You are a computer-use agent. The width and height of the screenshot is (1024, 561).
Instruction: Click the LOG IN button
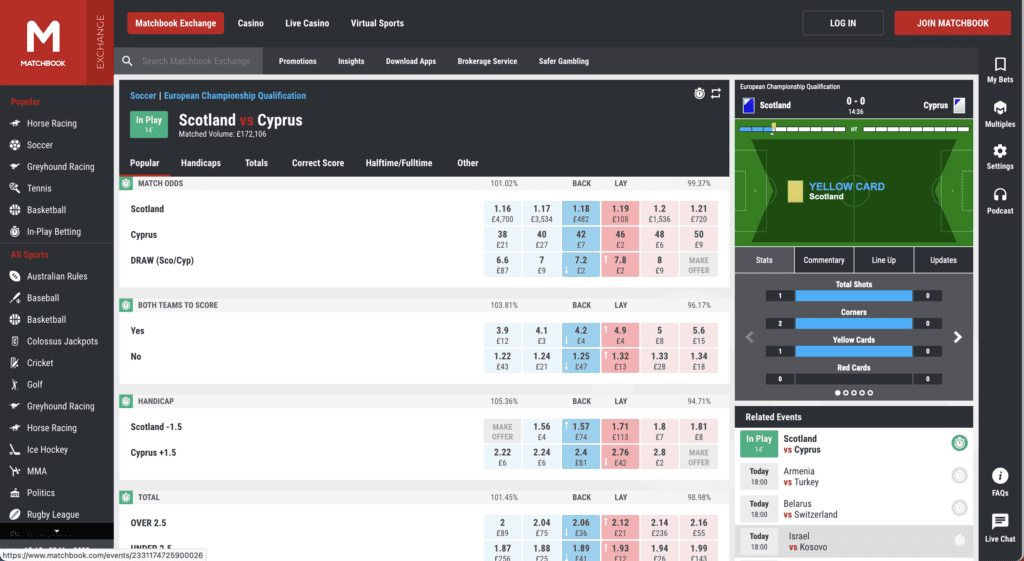coord(842,23)
